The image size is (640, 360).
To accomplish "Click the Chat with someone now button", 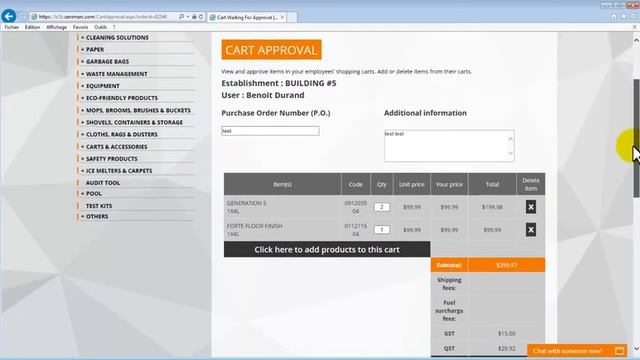I will [577, 351].
